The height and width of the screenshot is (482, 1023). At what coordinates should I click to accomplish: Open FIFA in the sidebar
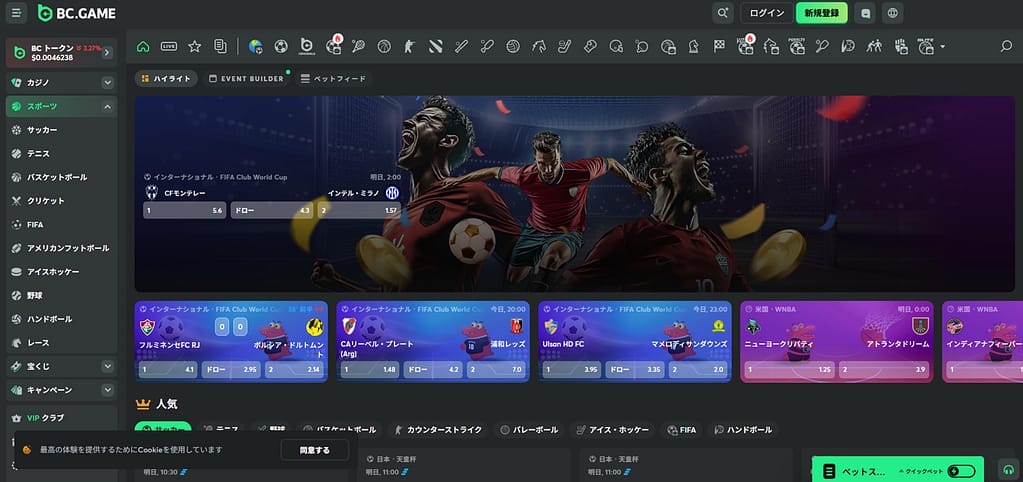coord(61,224)
